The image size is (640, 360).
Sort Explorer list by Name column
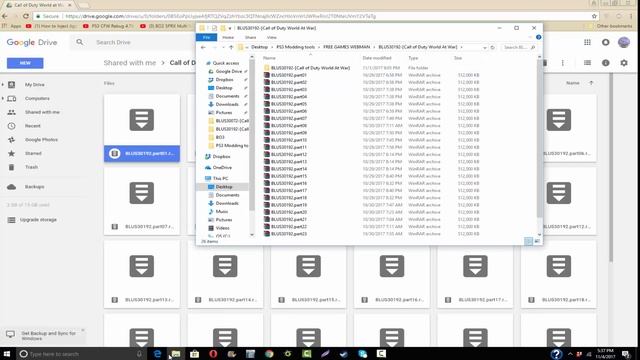tap(269, 58)
